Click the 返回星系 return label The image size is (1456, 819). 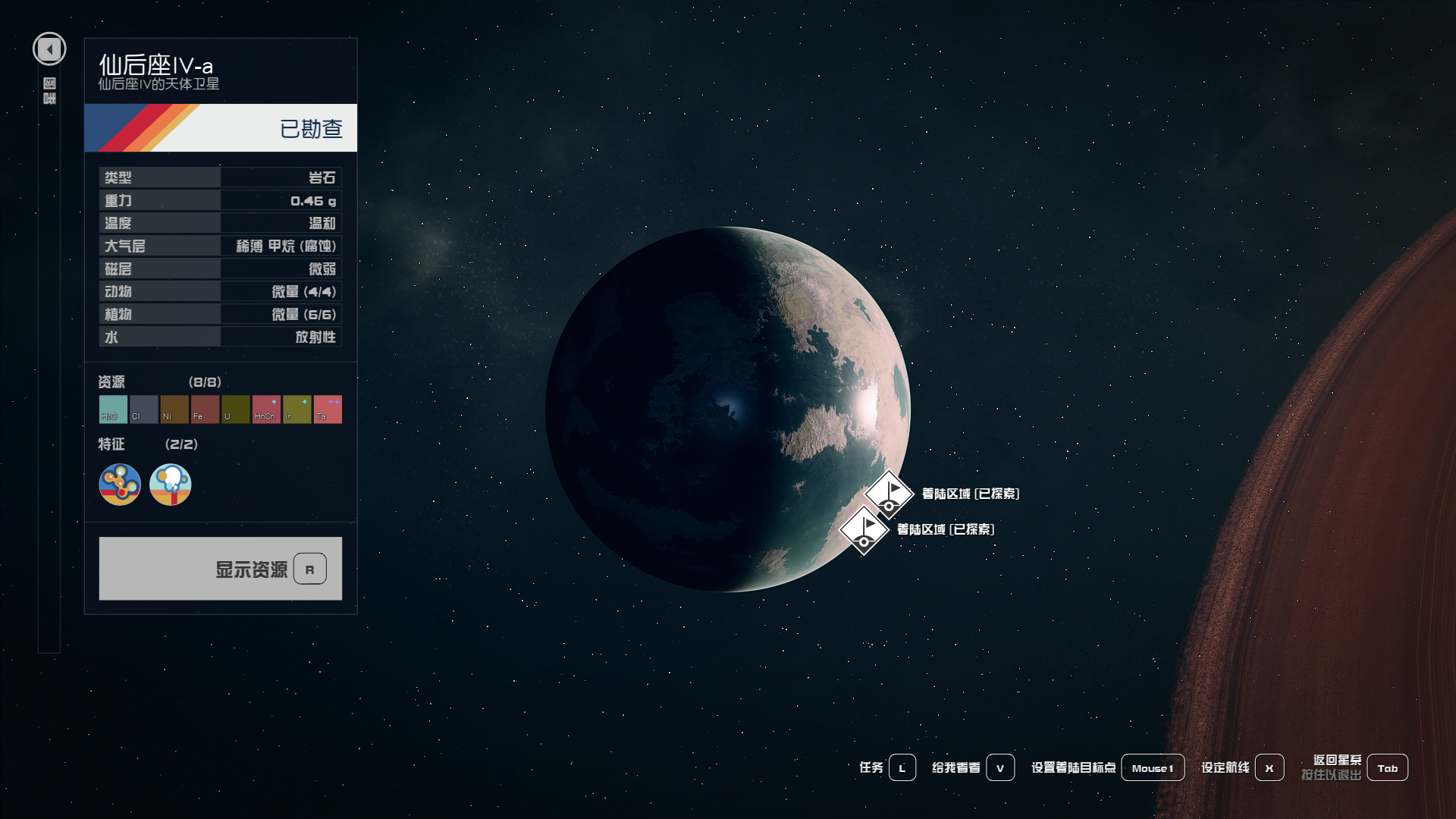1338,760
